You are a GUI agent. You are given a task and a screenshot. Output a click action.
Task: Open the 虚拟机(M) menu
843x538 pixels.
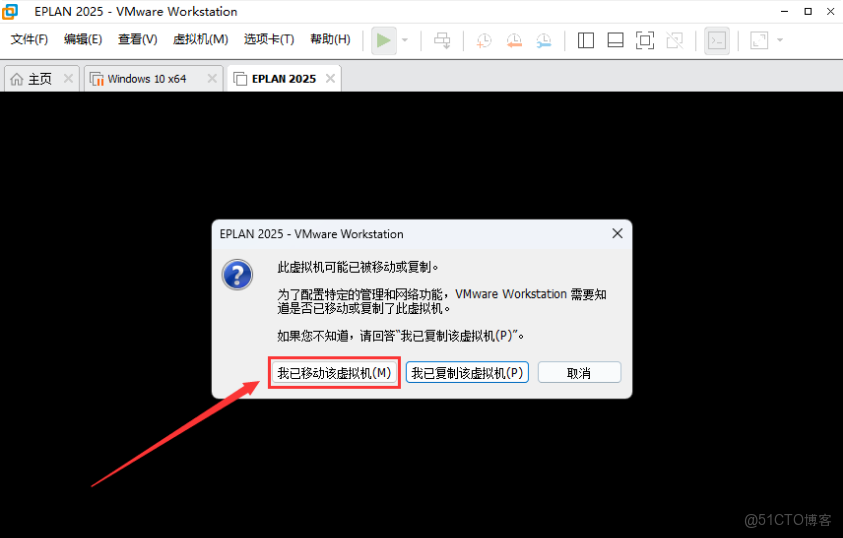201,39
